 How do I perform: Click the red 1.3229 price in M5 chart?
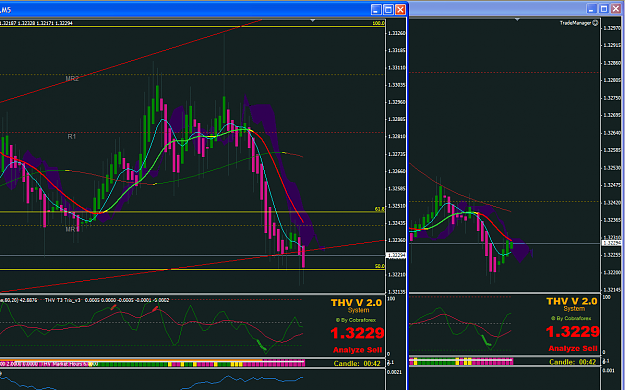click(357, 333)
